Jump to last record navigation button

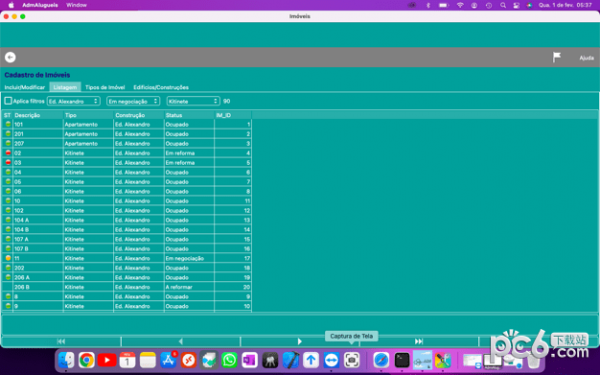(419, 341)
